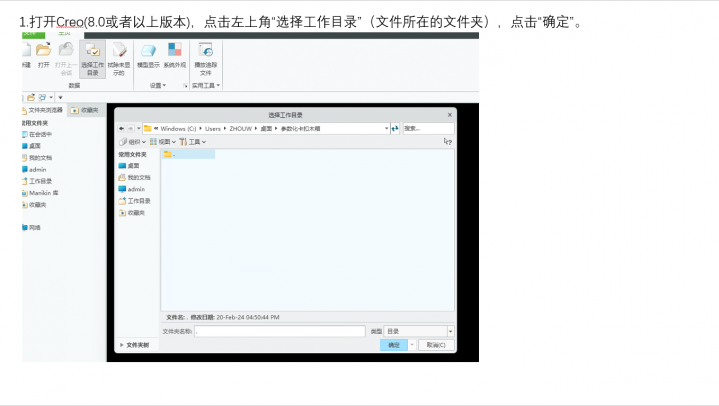This screenshot has width=719, height=406.
Task: Switch to the 收藏夹 tab
Action: click(x=87, y=110)
